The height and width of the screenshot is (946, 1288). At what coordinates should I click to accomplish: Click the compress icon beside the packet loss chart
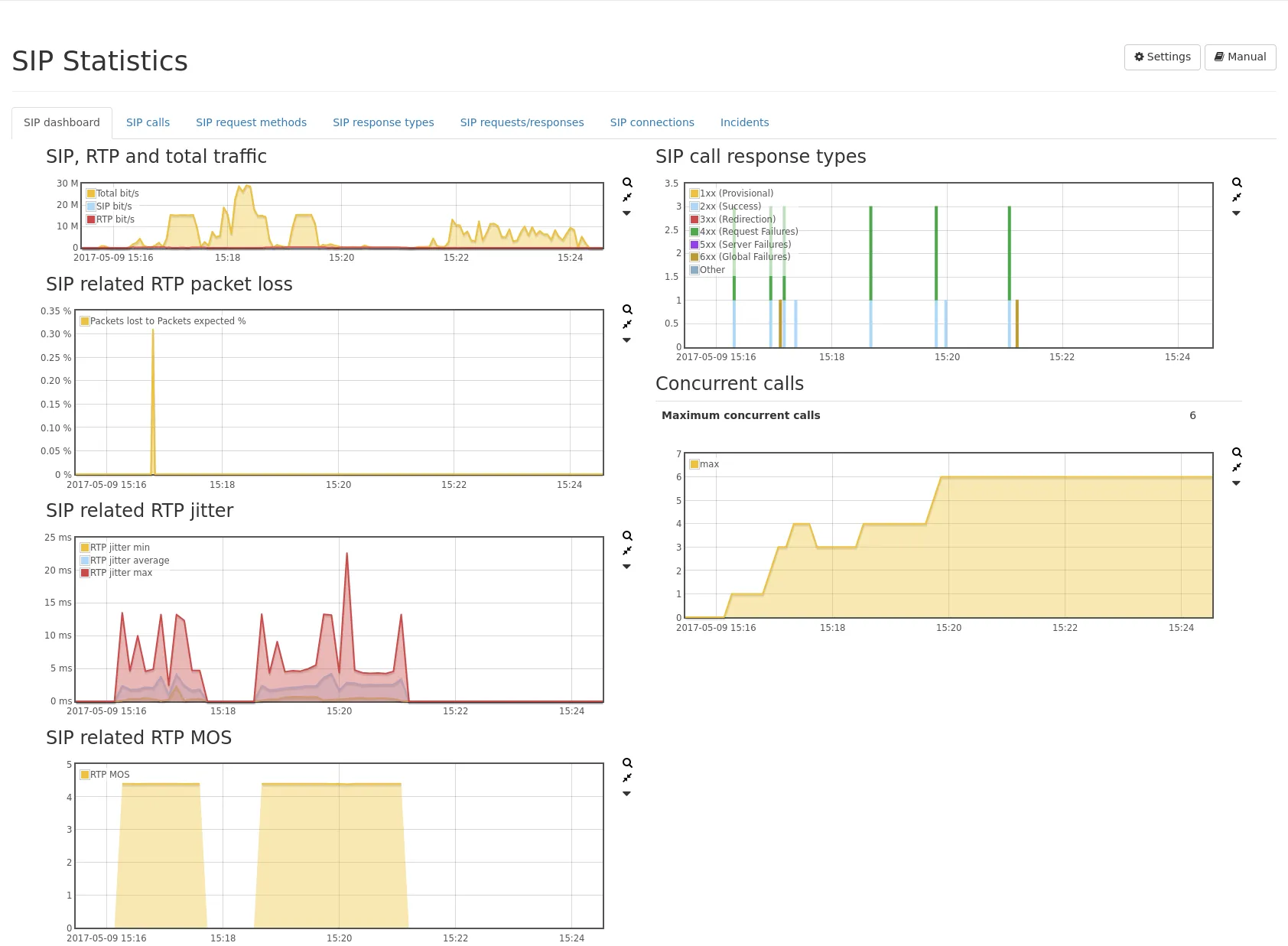tap(627, 324)
